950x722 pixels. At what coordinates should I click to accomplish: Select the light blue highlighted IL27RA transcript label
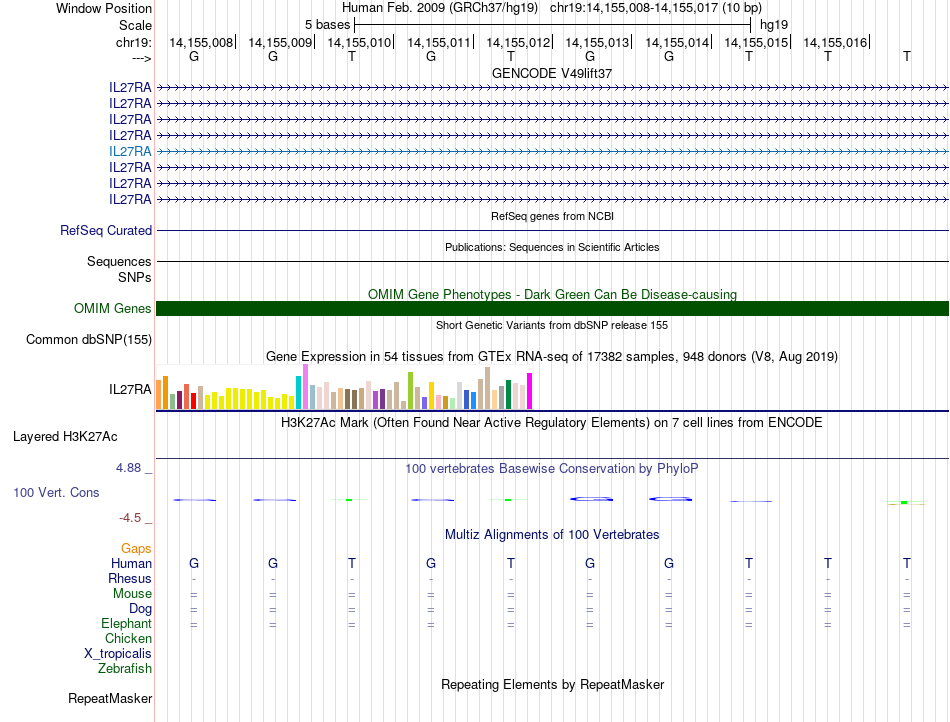point(130,151)
